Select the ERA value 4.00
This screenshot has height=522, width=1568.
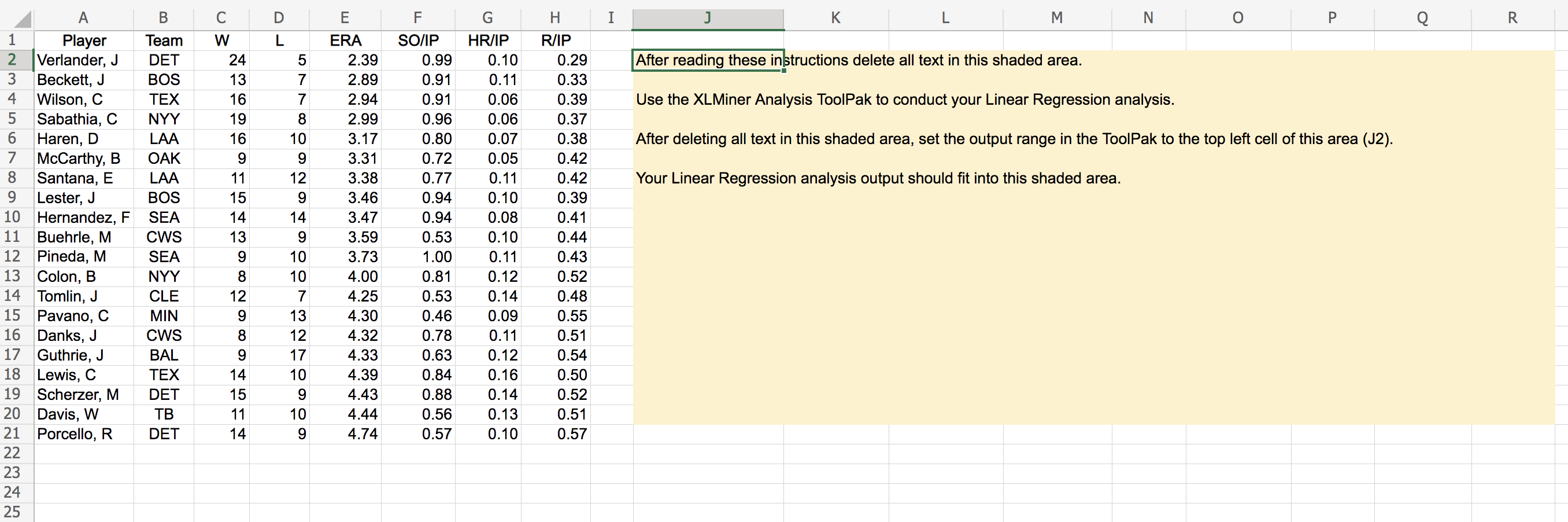(x=345, y=277)
